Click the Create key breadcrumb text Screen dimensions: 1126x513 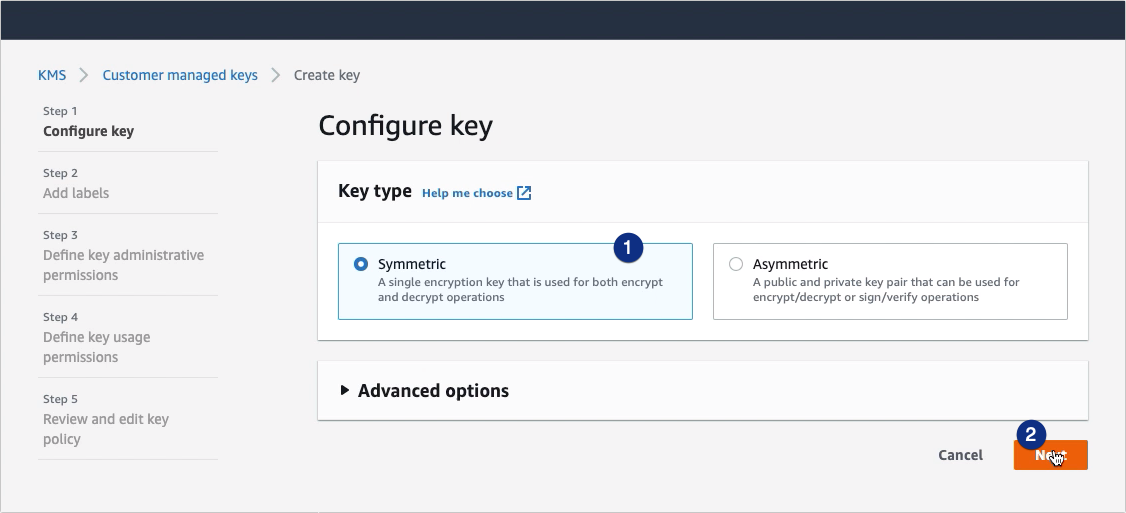pyautogui.click(x=327, y=75)
